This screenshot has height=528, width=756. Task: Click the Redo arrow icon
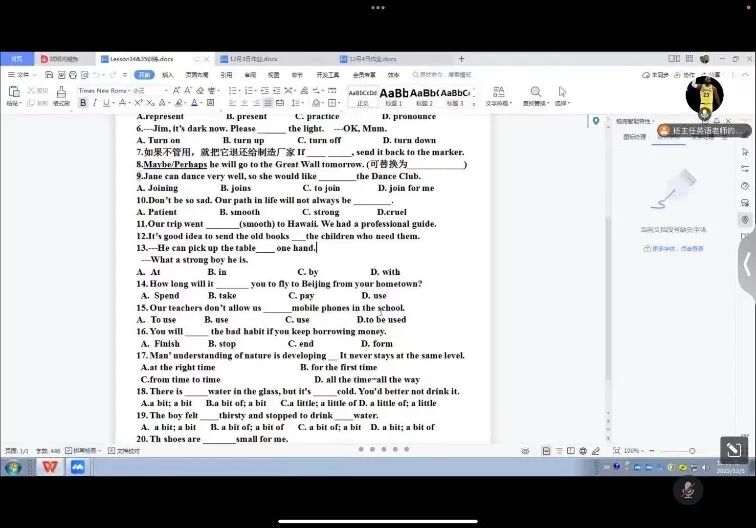click(x=113, y=75)
